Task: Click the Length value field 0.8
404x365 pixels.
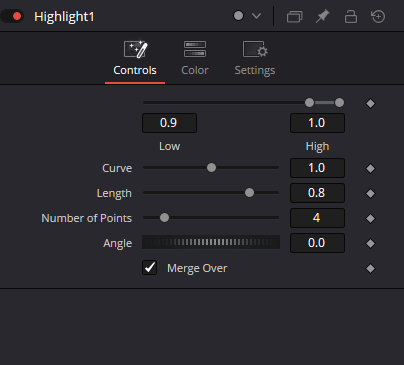Action: point(317,193)
